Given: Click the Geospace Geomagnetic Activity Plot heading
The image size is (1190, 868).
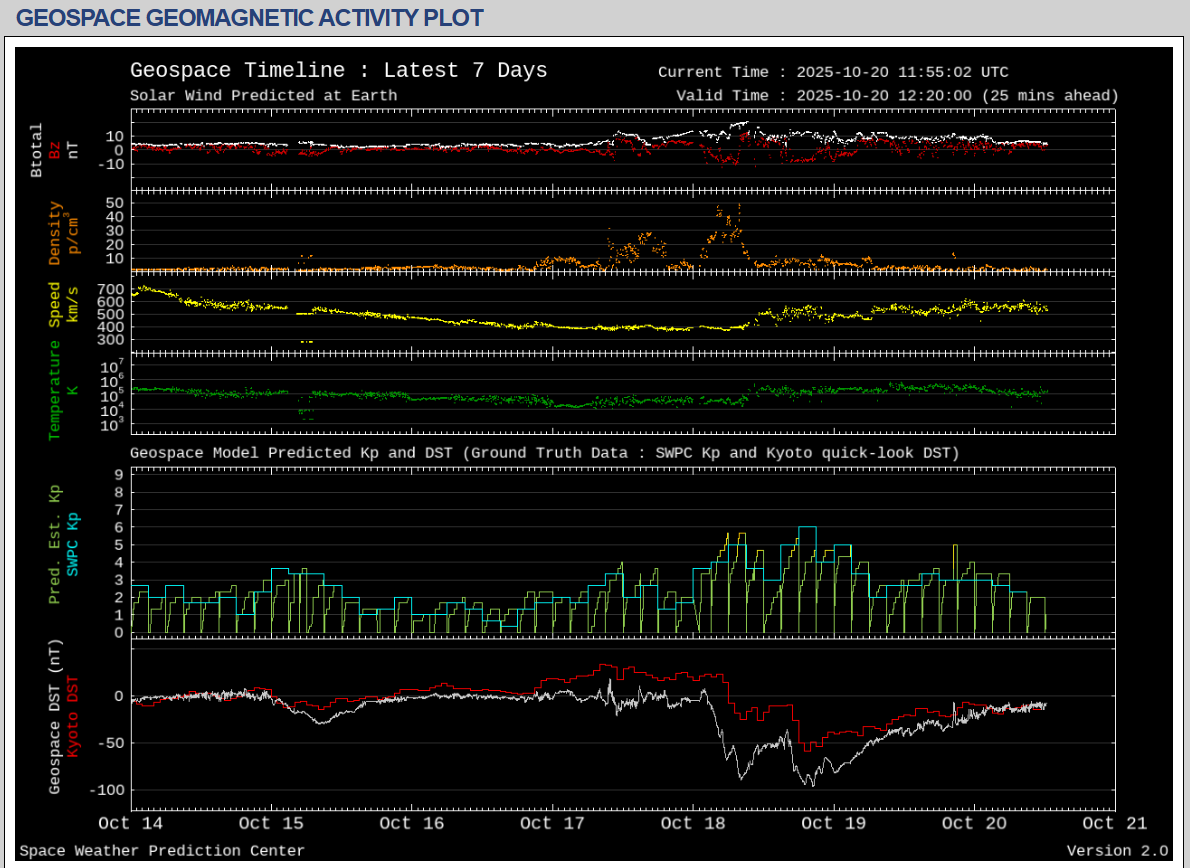Looking at the screenshot, I should click(x=250, y=18).
